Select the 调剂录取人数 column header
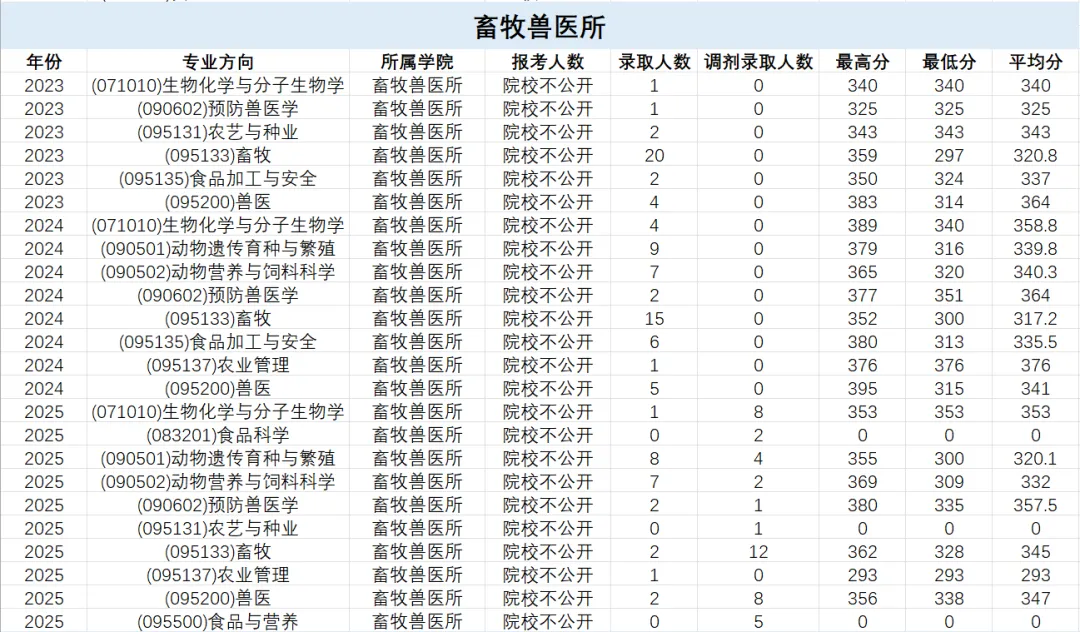 (x=758, y=62)
